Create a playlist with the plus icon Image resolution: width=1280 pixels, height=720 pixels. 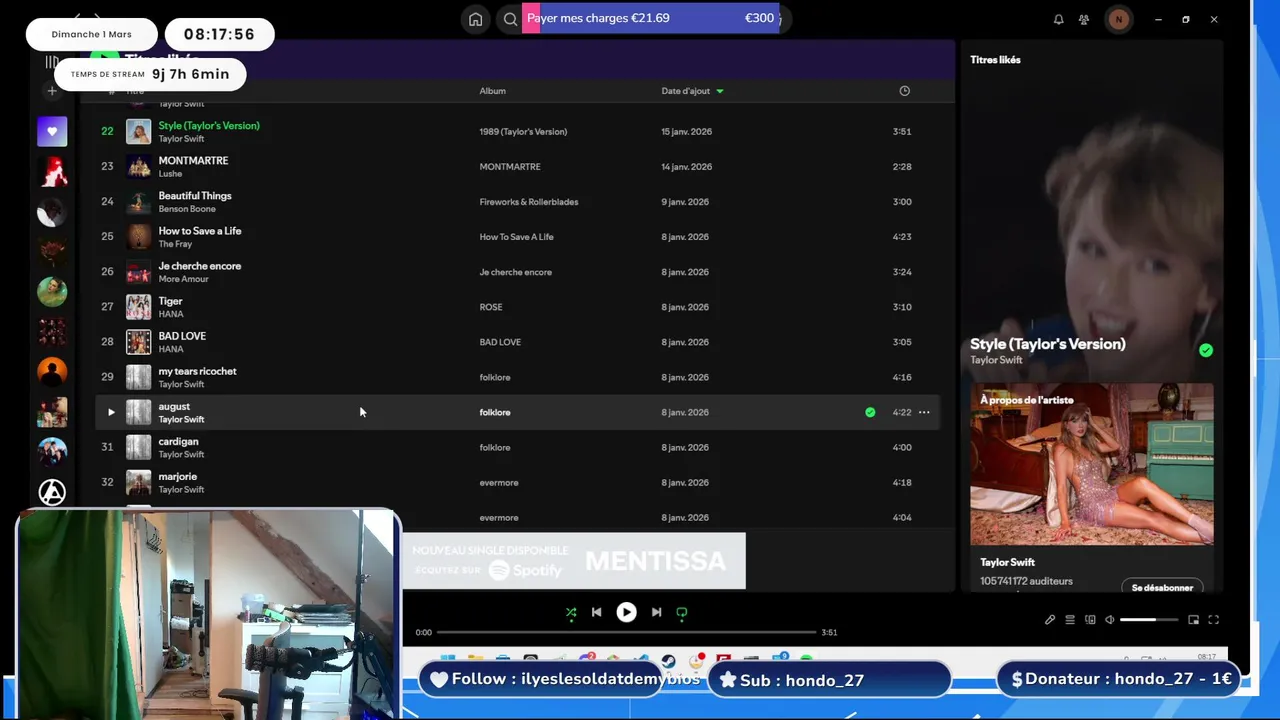coord(52,91)
